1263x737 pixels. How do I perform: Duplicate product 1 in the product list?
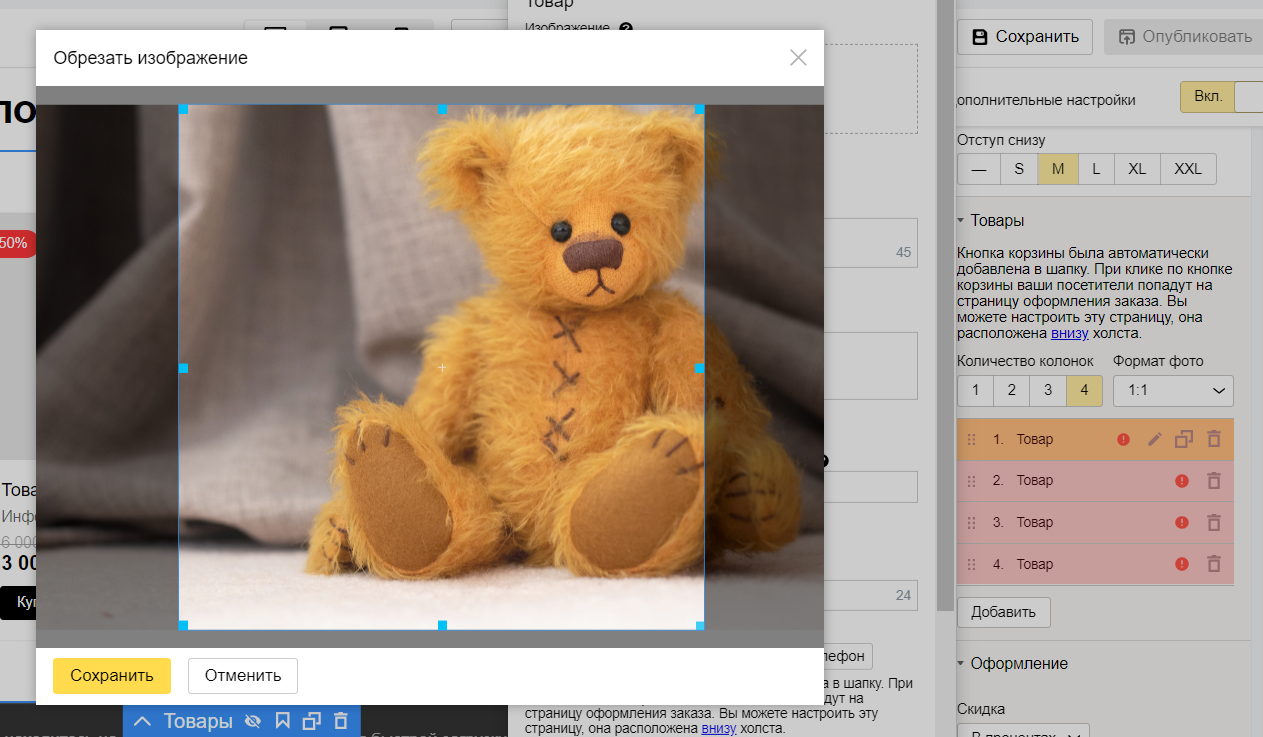(1184, 439)
